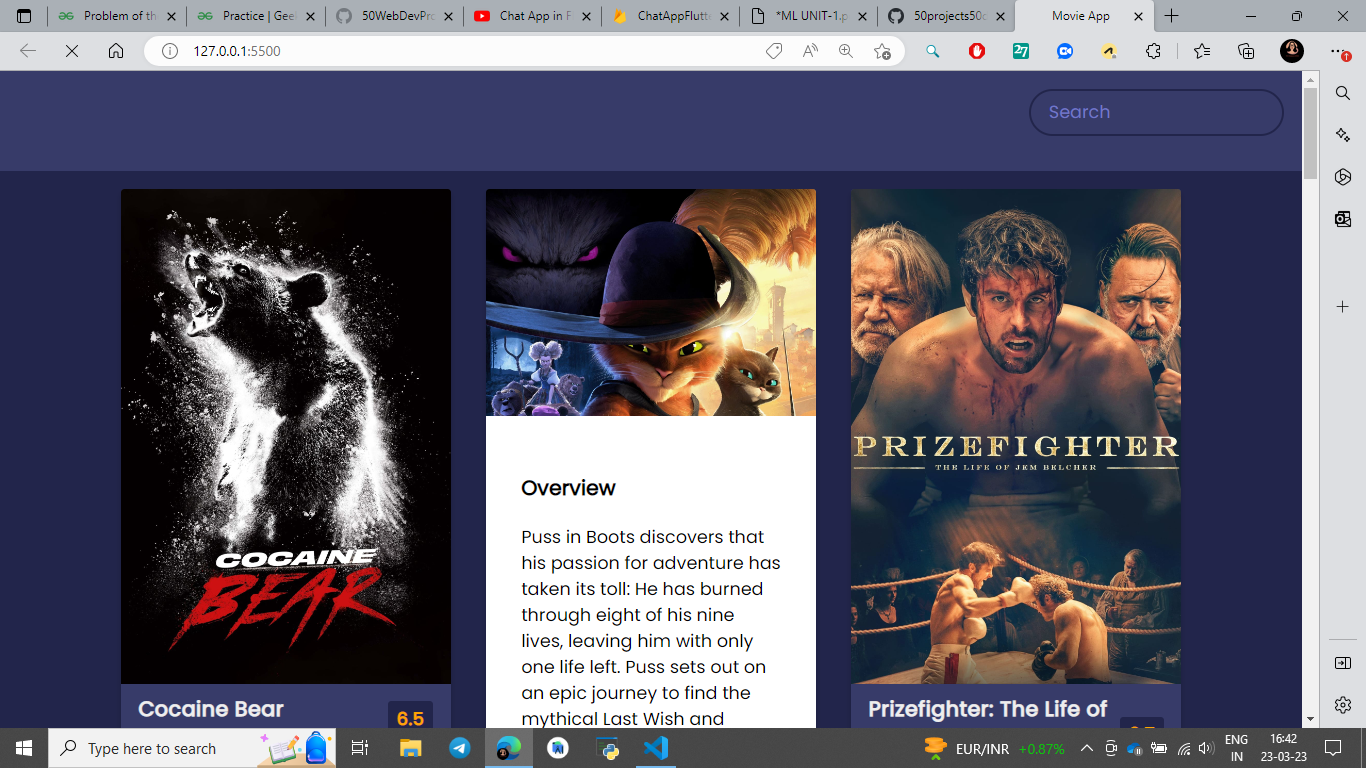1366x768 pixels.
Task: Open the sidebar Discover sparkle icon
Action: 1343,134
